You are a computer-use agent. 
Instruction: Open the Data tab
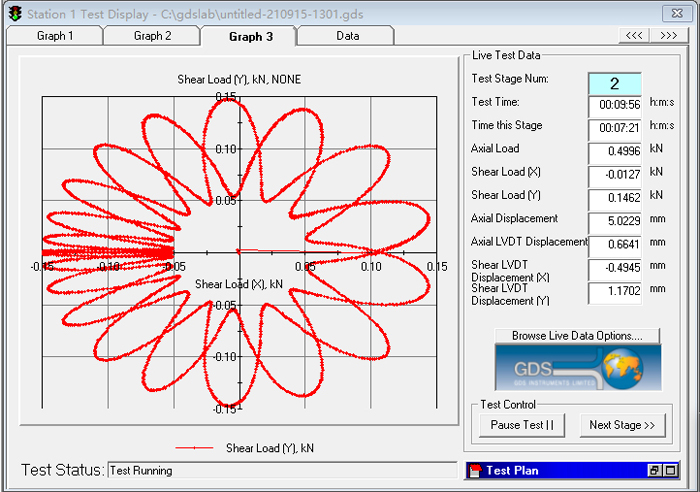[x=347, y=36]
